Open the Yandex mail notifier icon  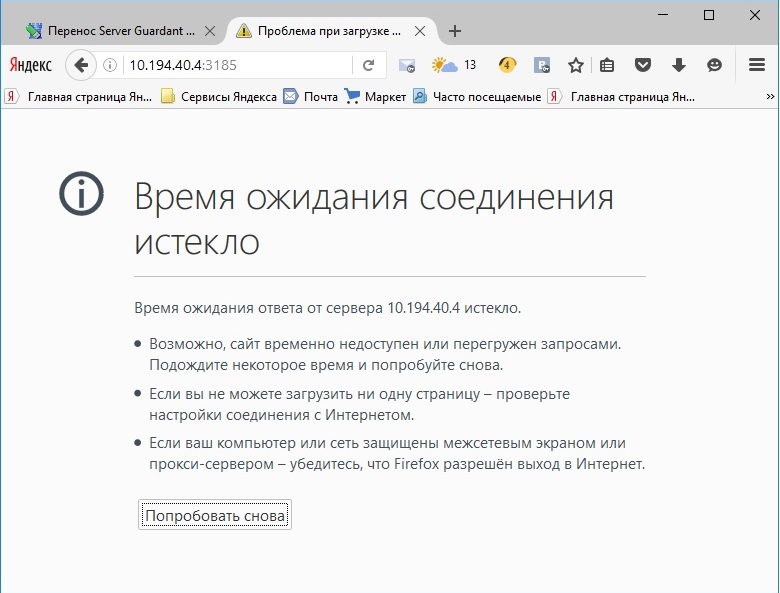pyautogui.click(x=406, y=66)
